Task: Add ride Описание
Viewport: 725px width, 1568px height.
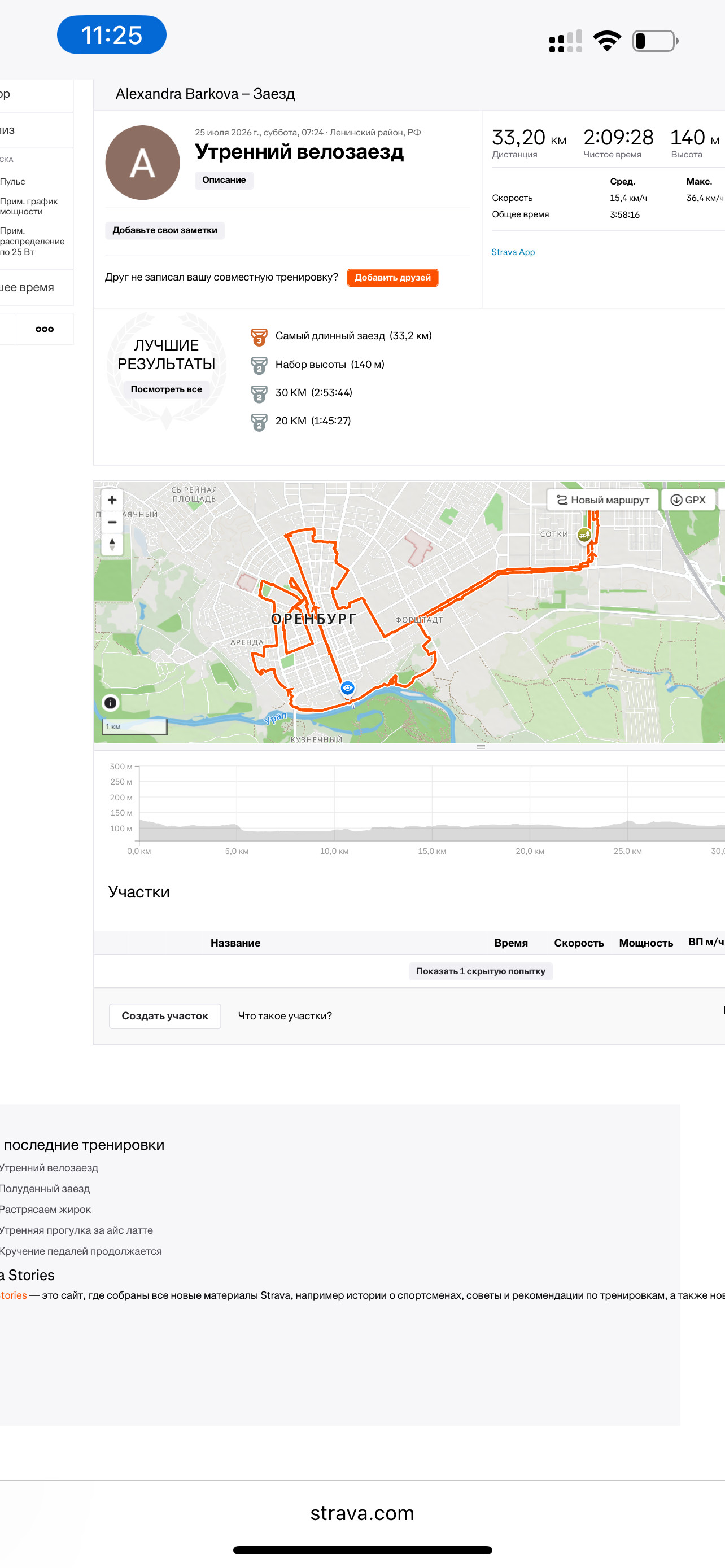Action: [224, 180]
